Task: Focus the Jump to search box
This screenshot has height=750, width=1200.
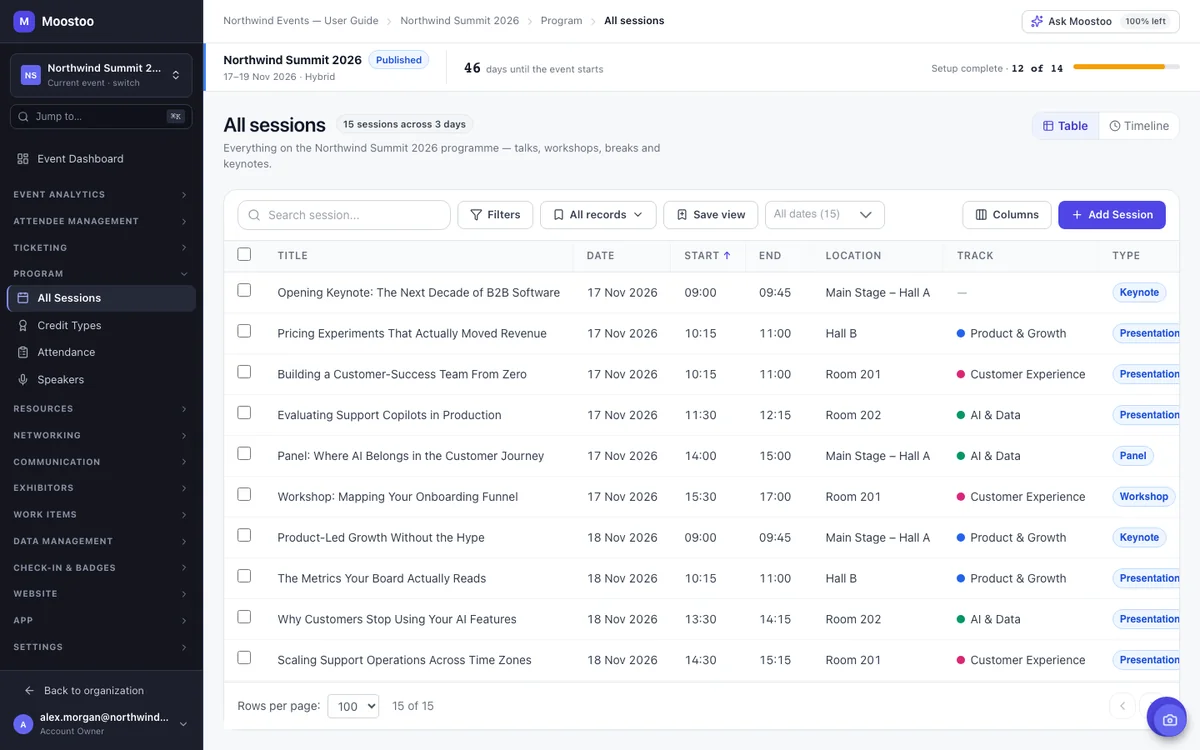Action: [x=101, y=117]
